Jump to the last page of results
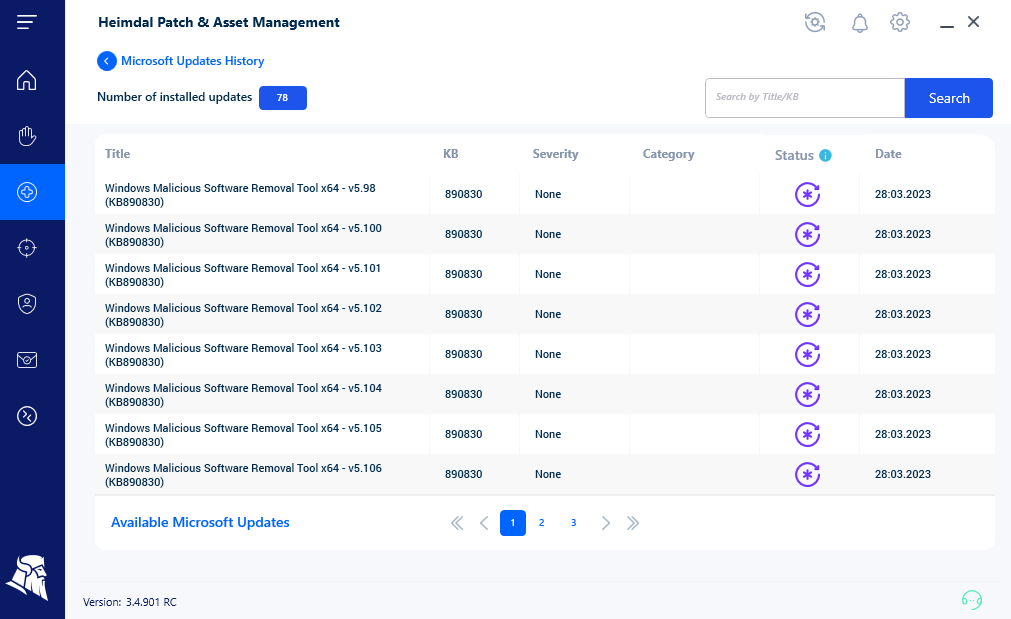The height and width of the screenshot is (619, 1011). [x=633, y=523]
